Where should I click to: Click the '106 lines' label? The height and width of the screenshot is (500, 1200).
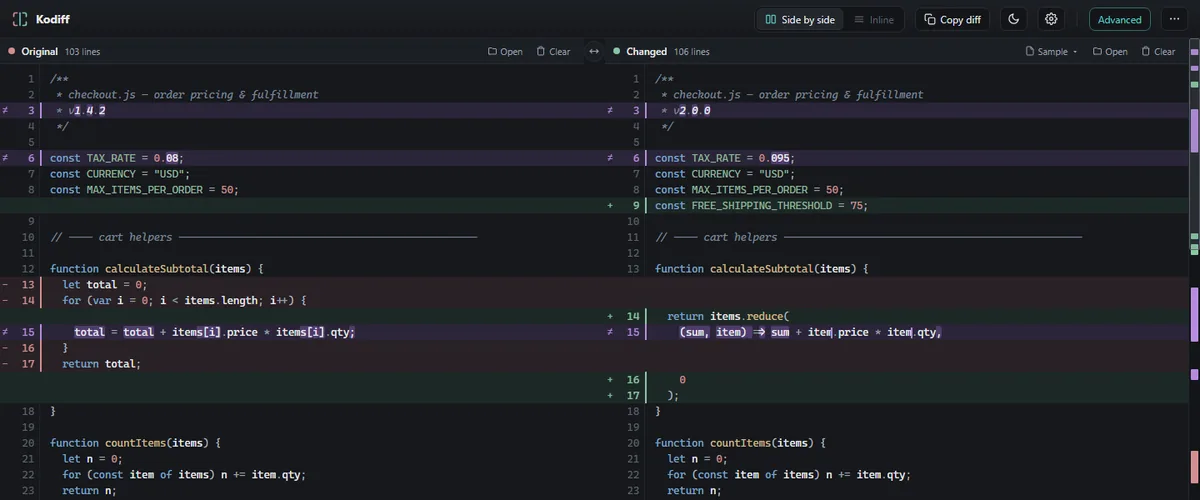click(692, 51)
